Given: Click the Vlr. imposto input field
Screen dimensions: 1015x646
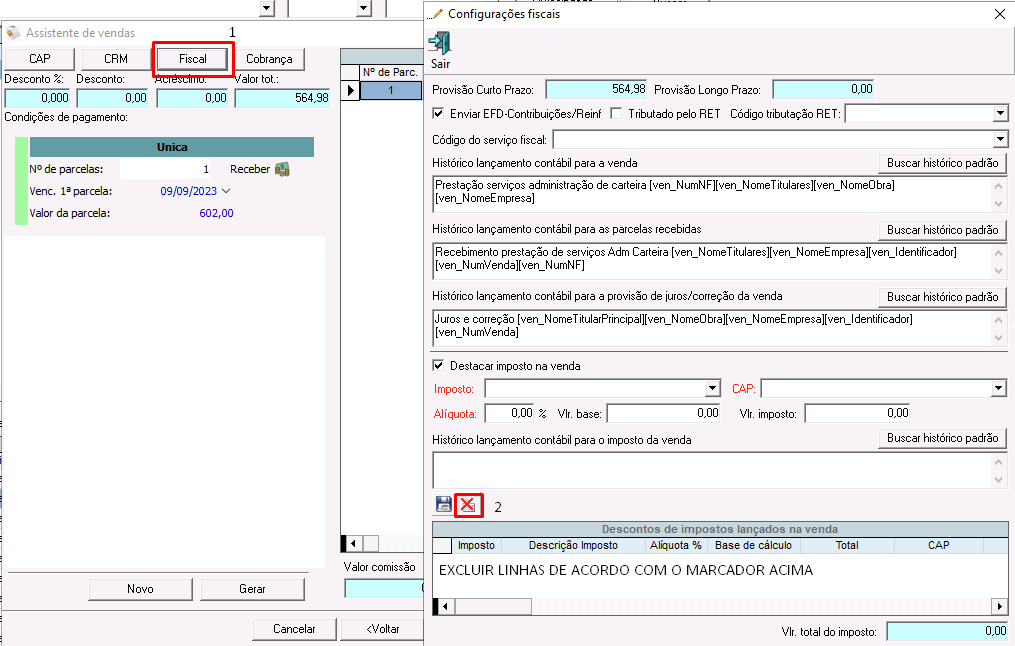Looking at the screenshot, I should click(x=858, y=413).
